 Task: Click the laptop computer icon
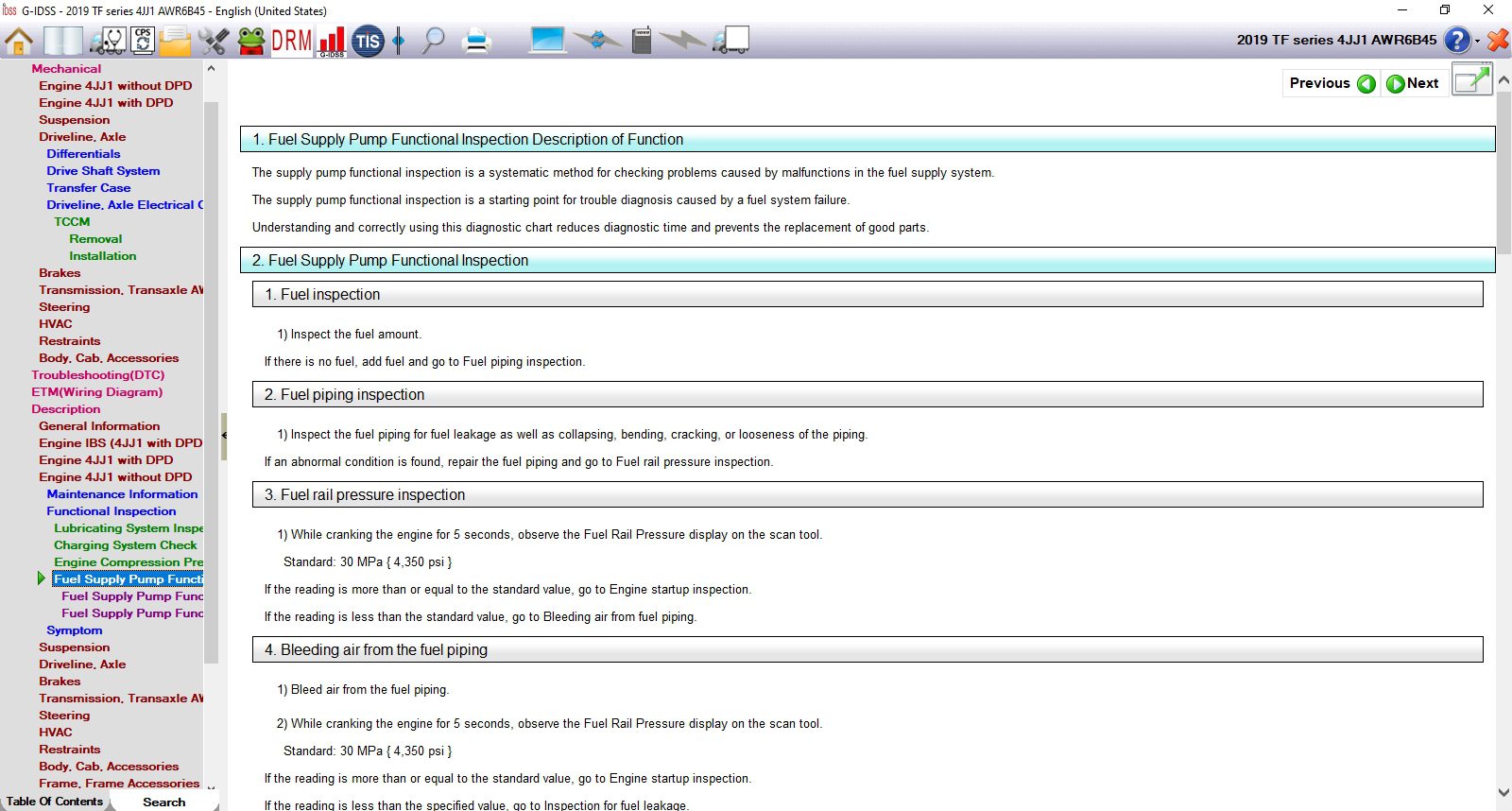coord(547,41)
